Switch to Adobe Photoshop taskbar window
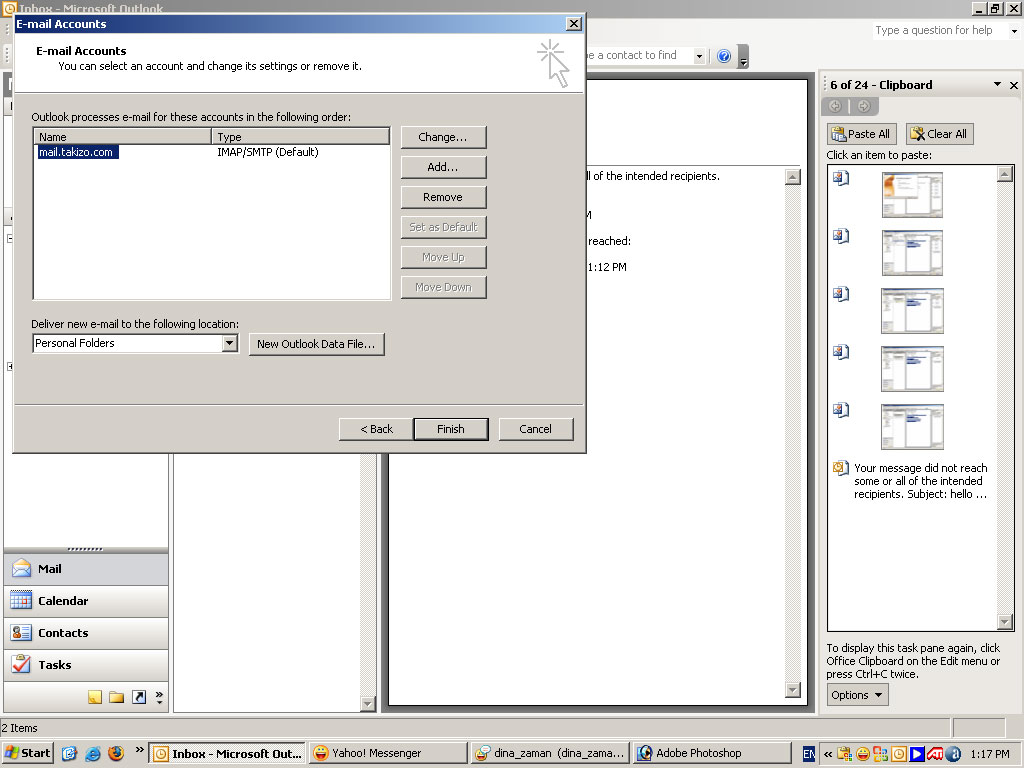 tap(712, 754)
